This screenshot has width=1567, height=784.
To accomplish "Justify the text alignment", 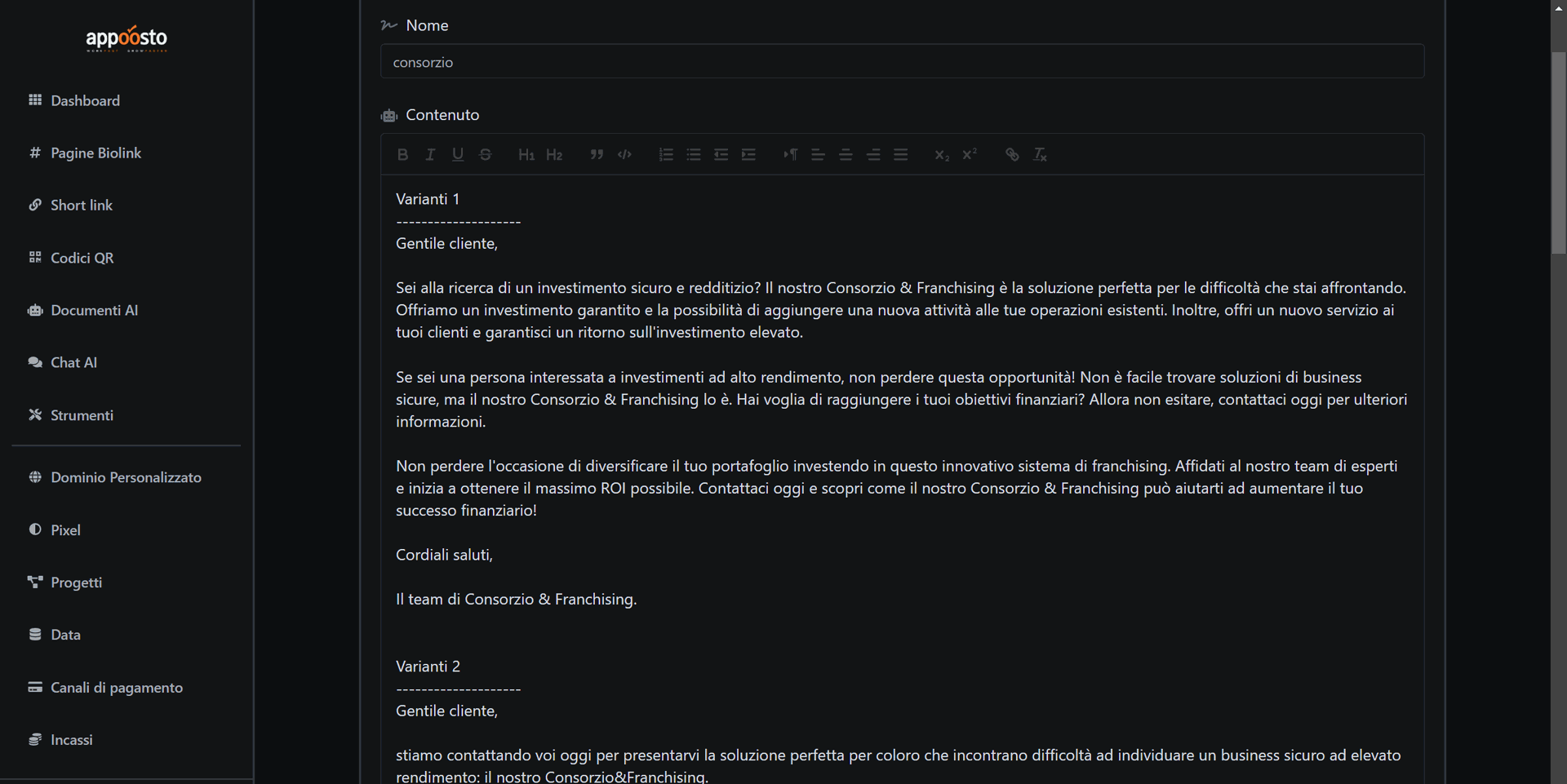I will (x=901, y=155).
